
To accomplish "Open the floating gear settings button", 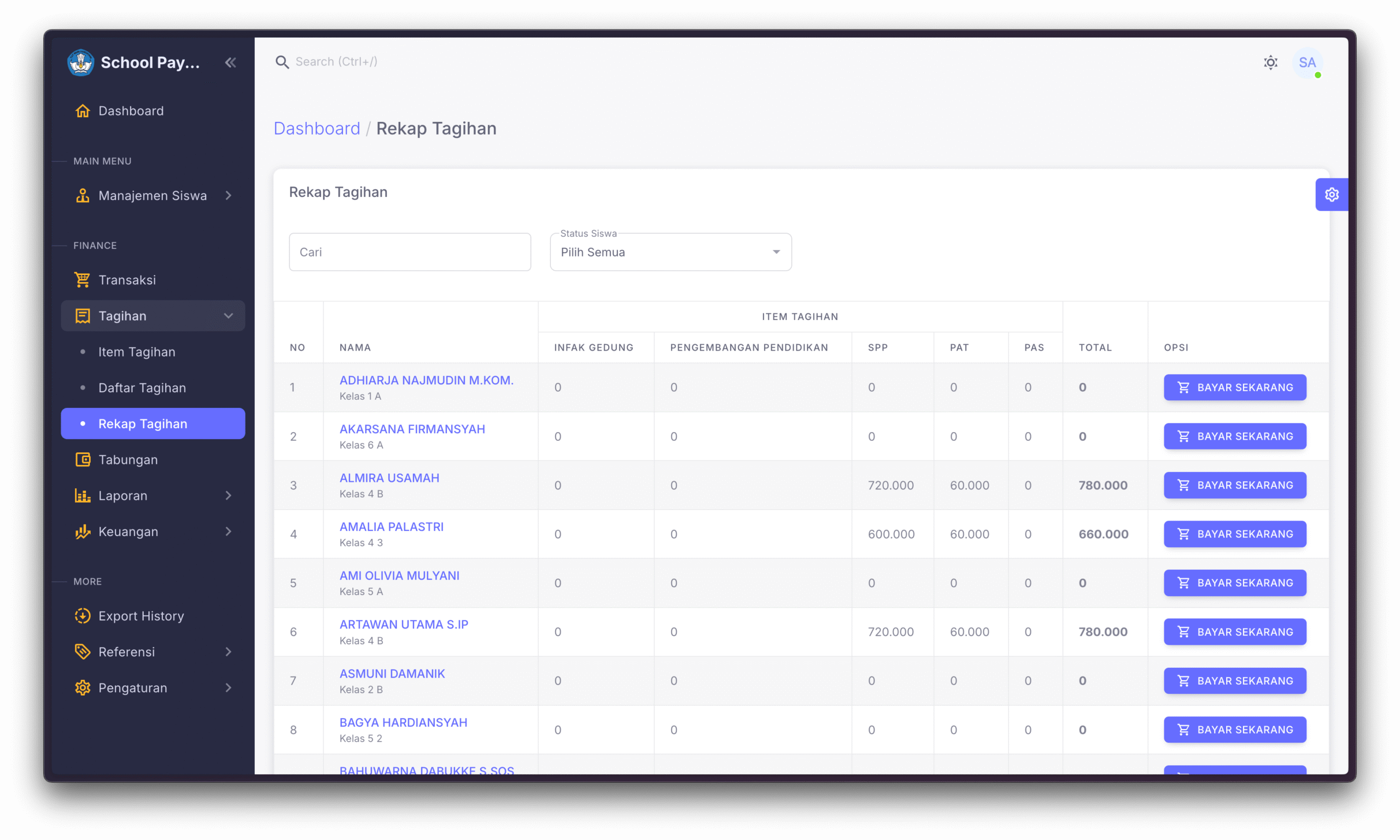I will point(1331,195).
